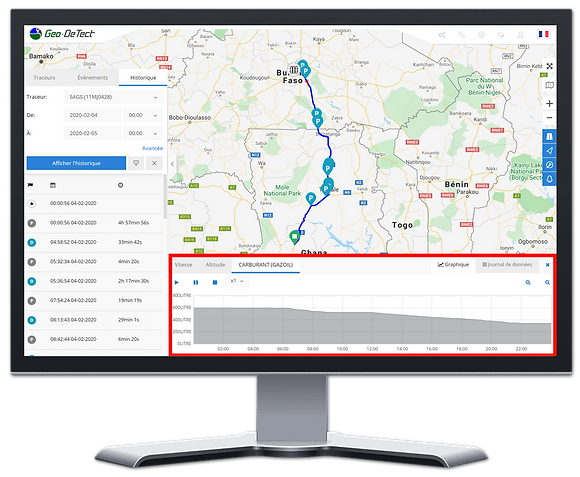Click the À date field 2020-02-05
580x477 pixels.
click(x=92, y=133)
